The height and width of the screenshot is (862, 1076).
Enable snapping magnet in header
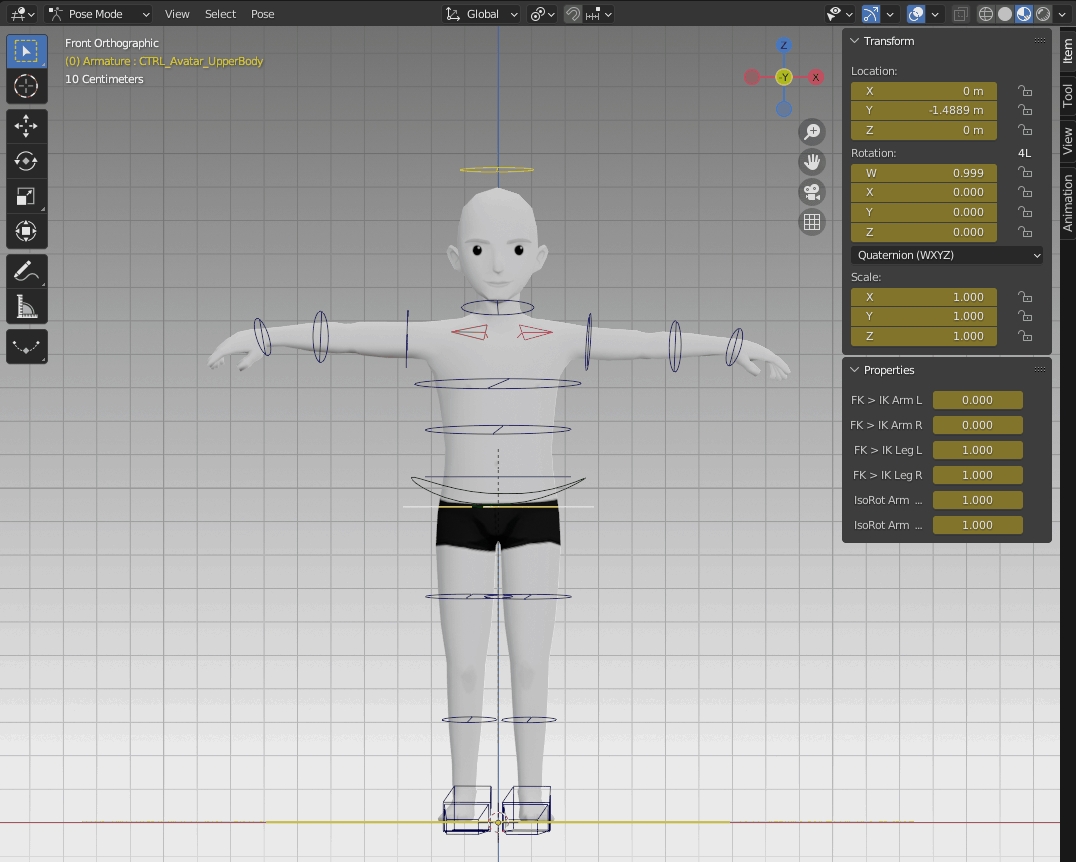pos(572,14)
